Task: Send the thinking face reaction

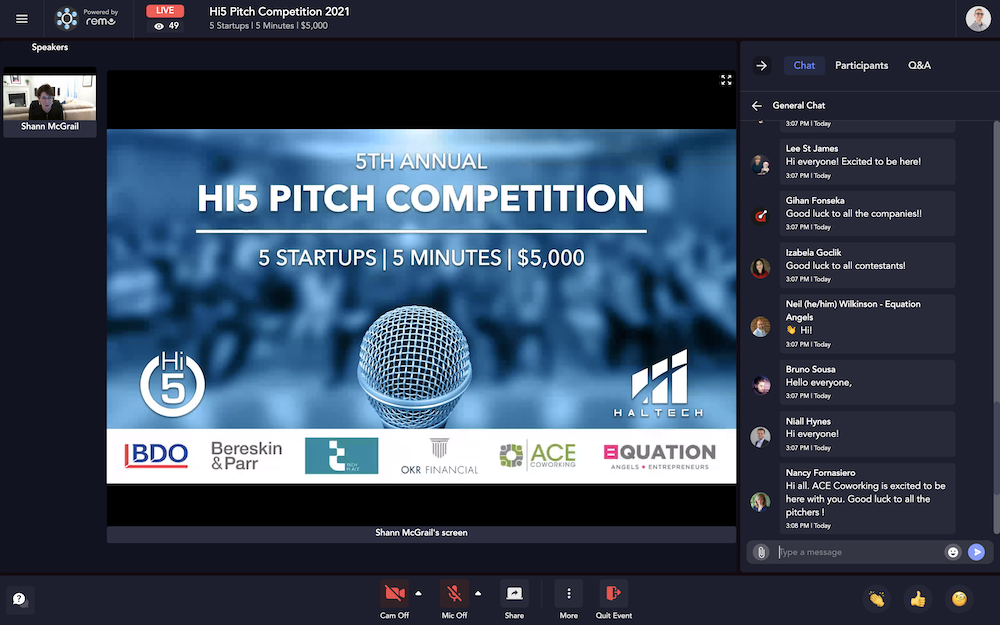Action: (x=959, y=599)
